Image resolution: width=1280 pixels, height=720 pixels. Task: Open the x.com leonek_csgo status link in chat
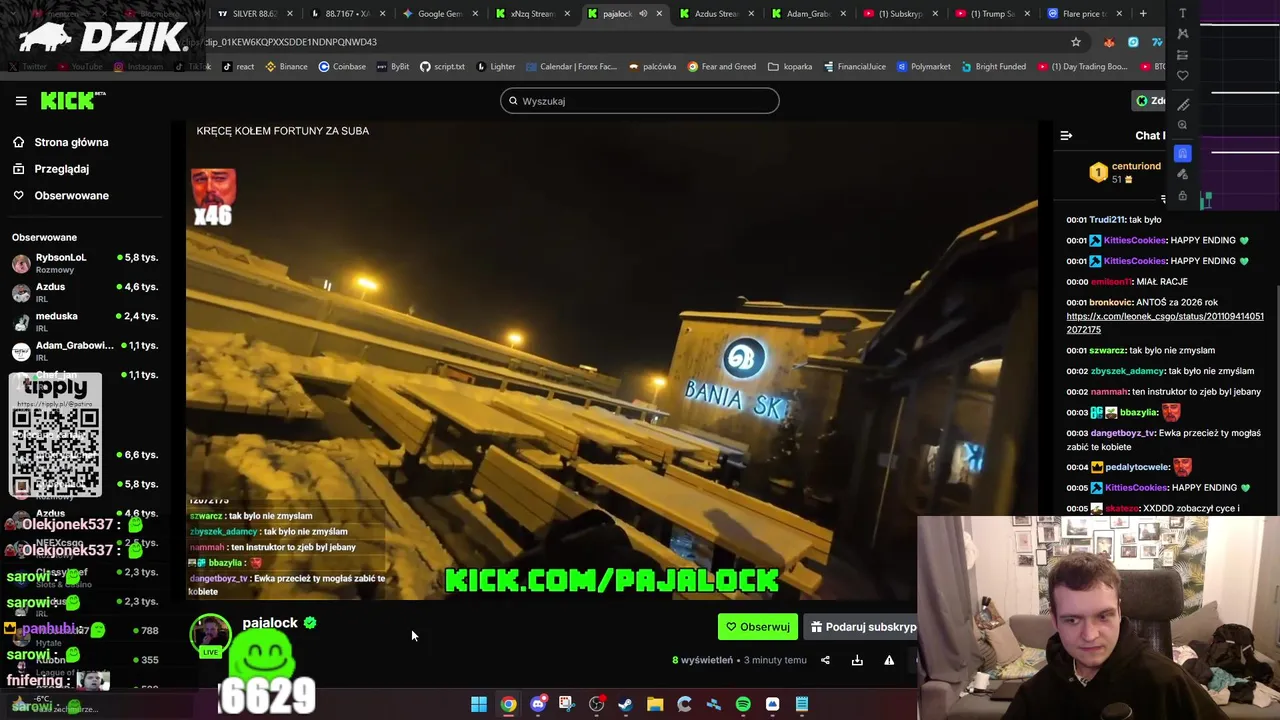coord(1165,323)
